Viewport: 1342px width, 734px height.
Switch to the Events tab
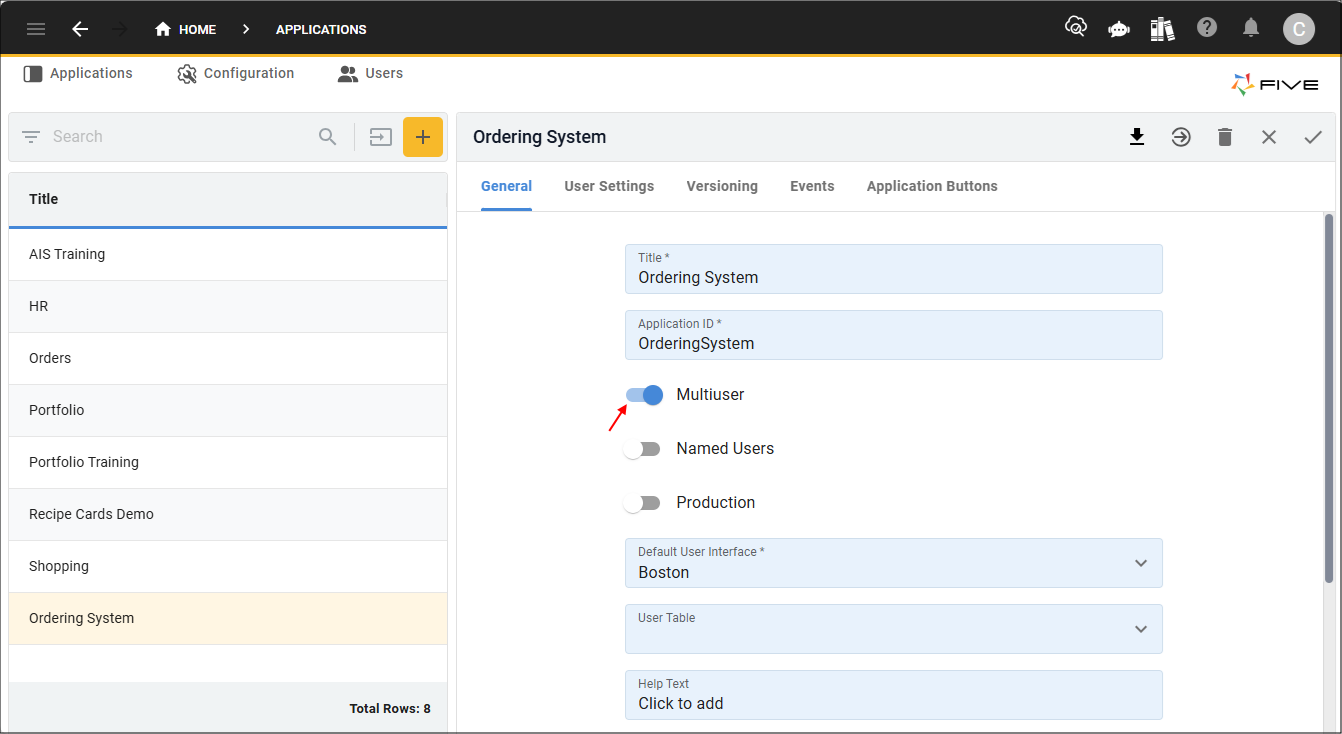[x=812, y=186]
